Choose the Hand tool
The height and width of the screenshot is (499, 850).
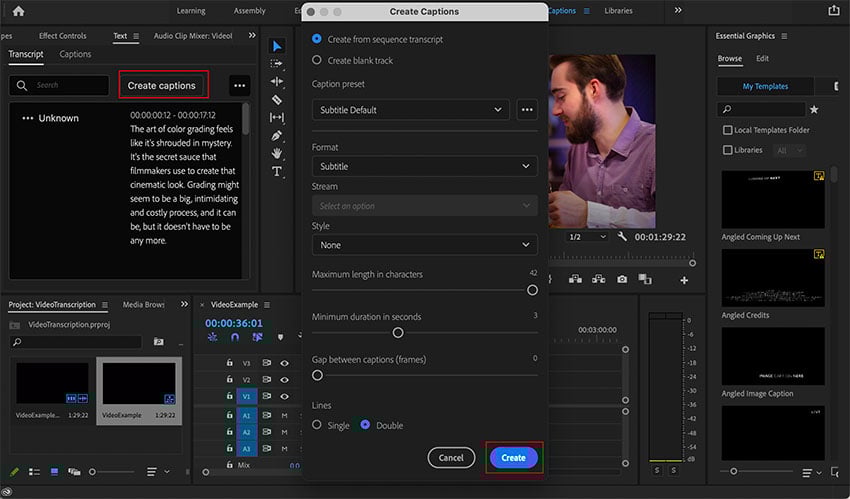tap(277, 153)
